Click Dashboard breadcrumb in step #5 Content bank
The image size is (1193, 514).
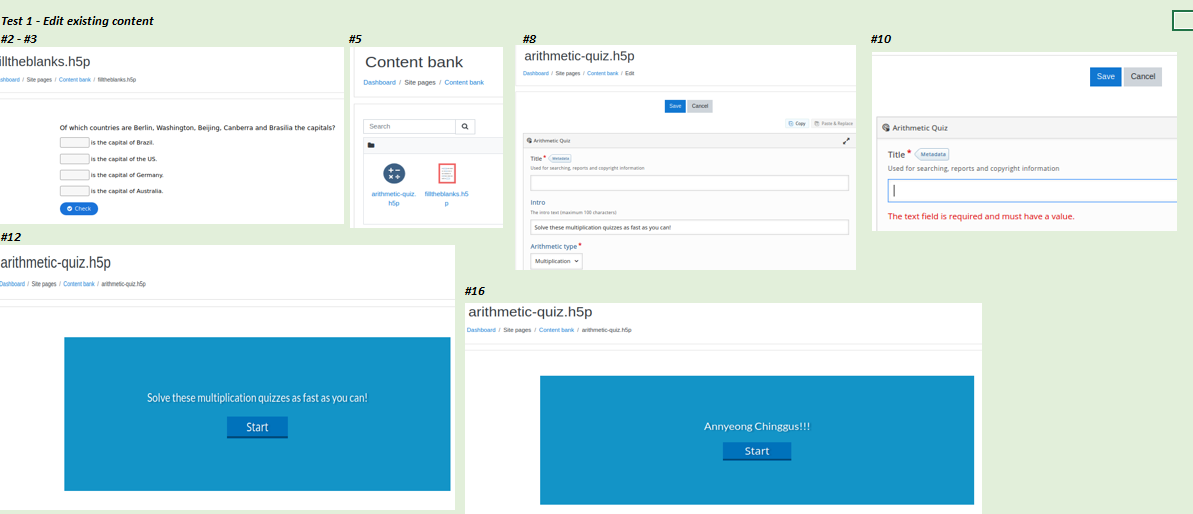point(380,82)
